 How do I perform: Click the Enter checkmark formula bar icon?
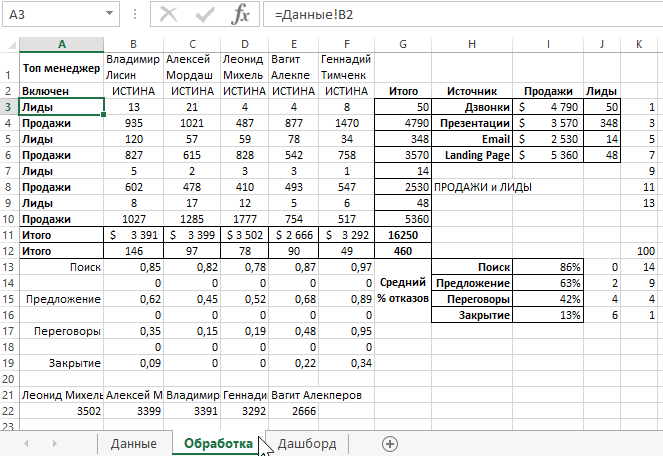(204, 15)
